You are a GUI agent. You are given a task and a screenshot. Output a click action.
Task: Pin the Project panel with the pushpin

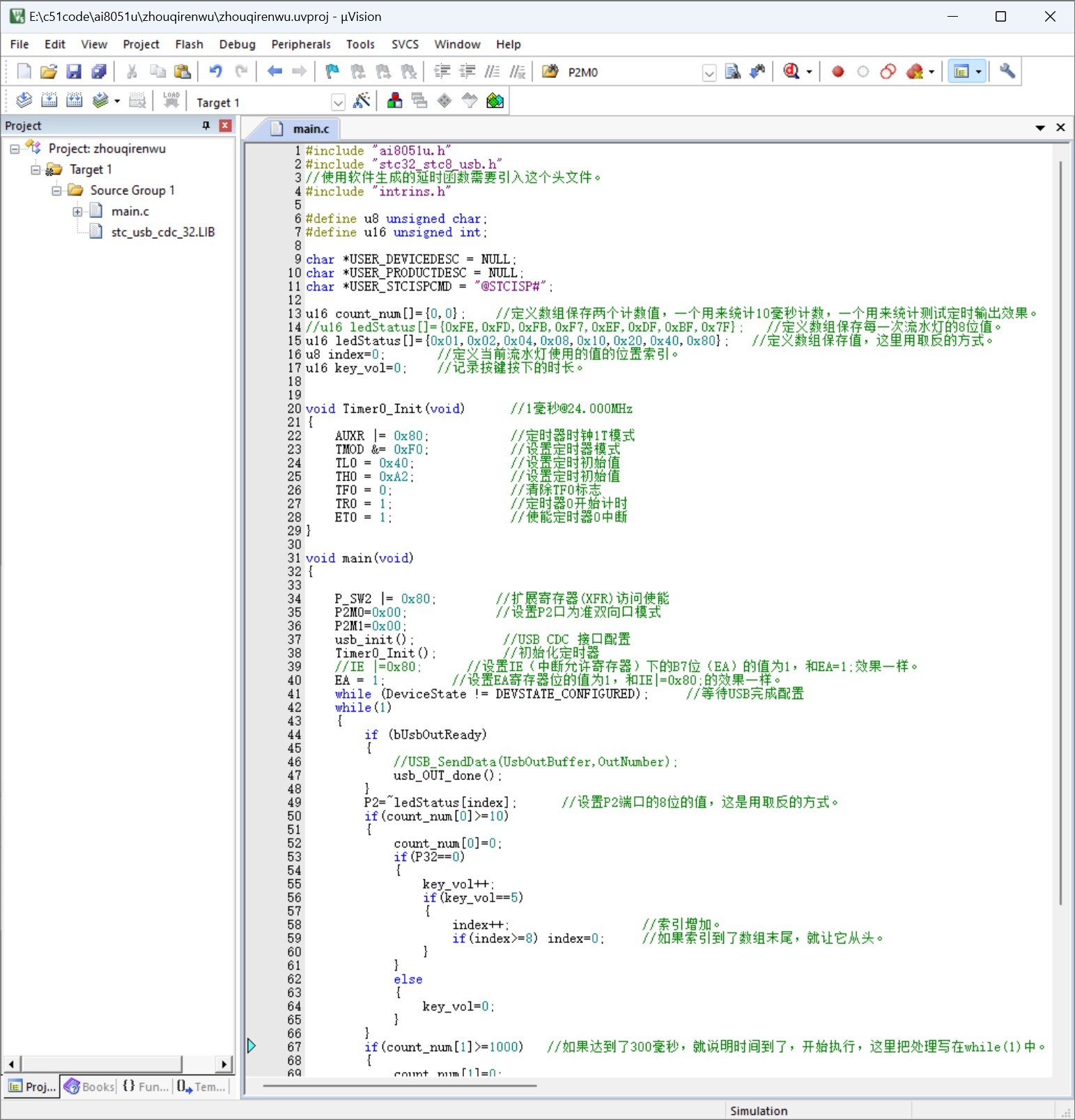(206, 125)
